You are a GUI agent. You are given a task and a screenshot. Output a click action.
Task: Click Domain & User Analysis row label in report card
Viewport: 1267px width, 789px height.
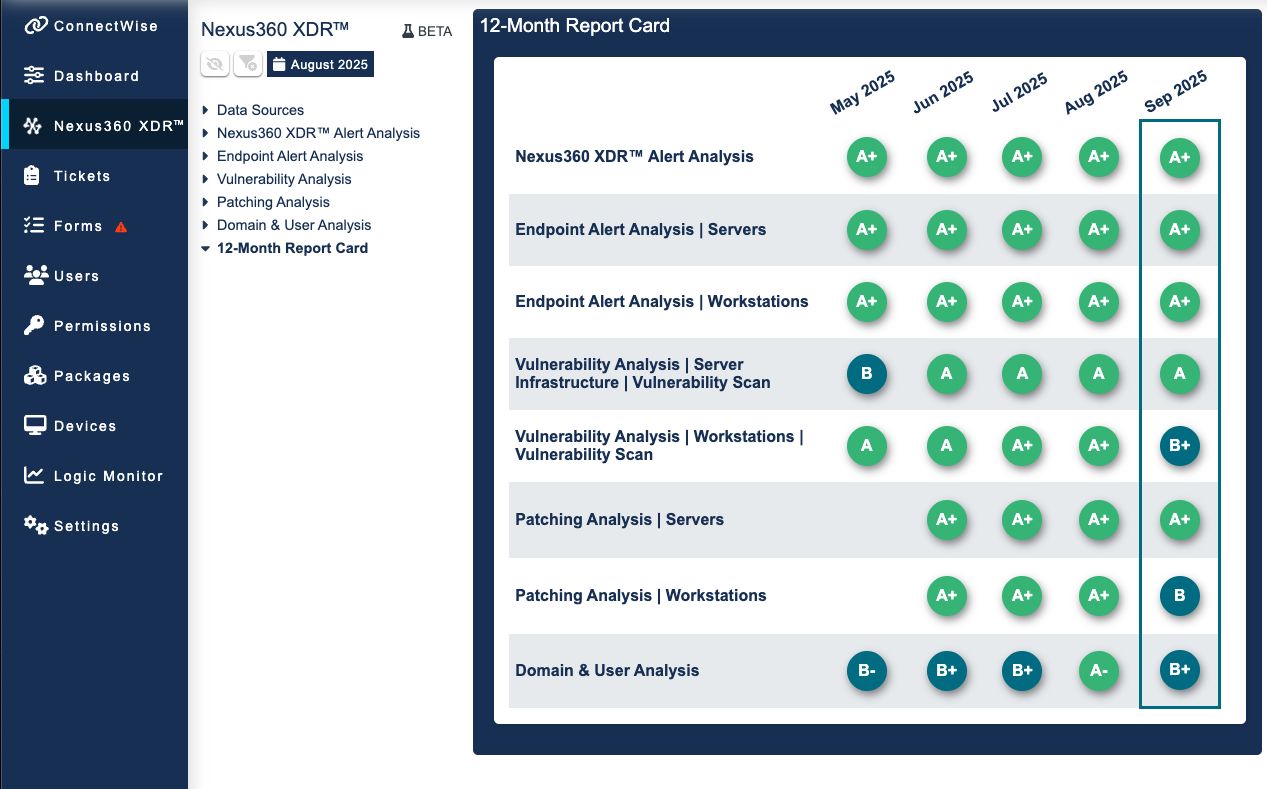click(x=607, y=670)
